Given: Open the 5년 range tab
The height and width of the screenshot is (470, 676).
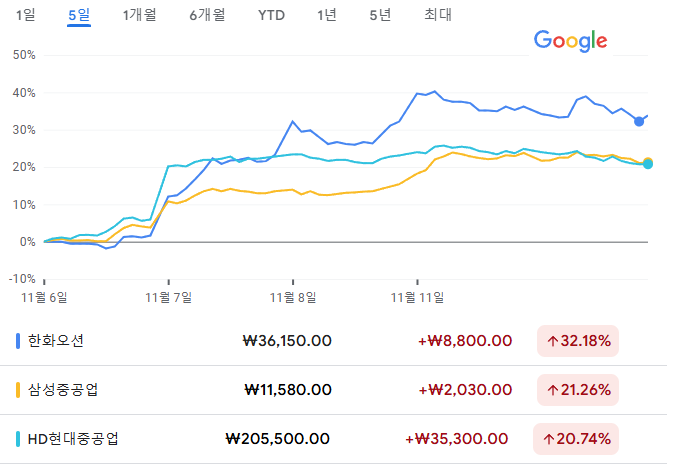Looking at the screenshot, I should tap(380, 15).
